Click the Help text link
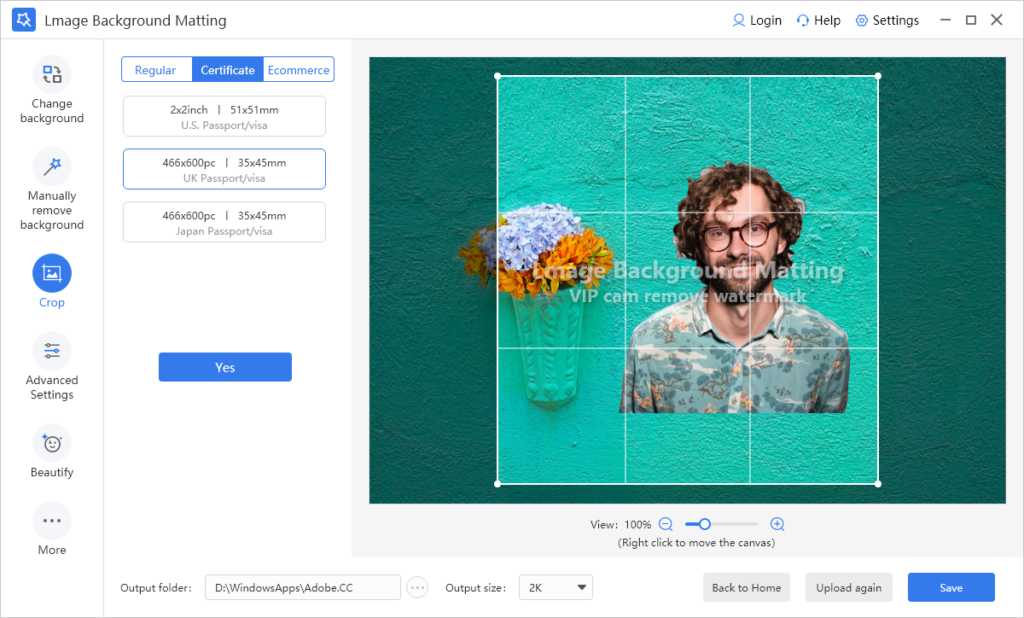This screenshot has height=618, width=1024. pyautogui.click(x=827, y=20)
